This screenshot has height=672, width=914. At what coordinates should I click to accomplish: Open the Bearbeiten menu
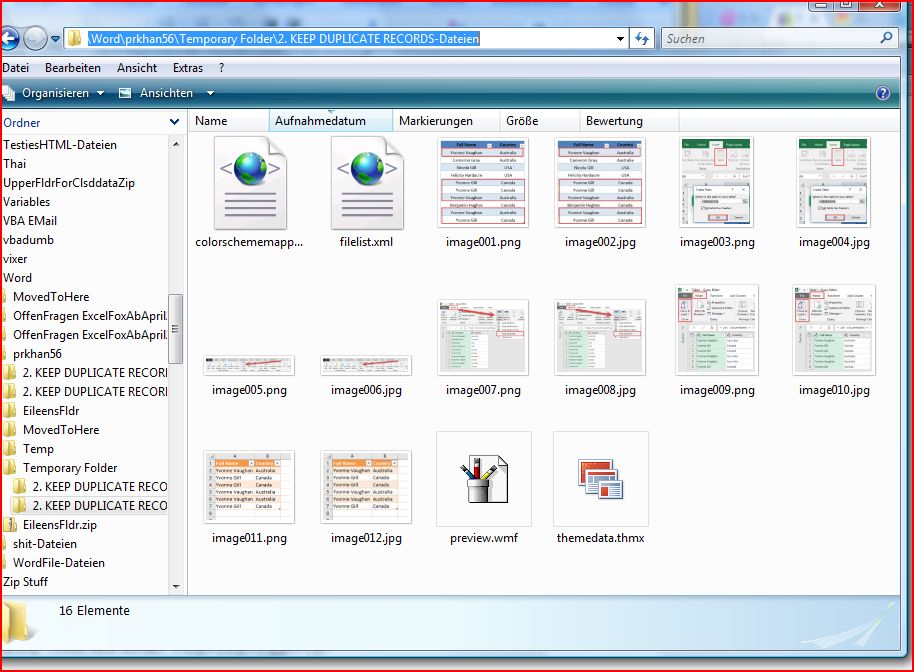point(73,68)
